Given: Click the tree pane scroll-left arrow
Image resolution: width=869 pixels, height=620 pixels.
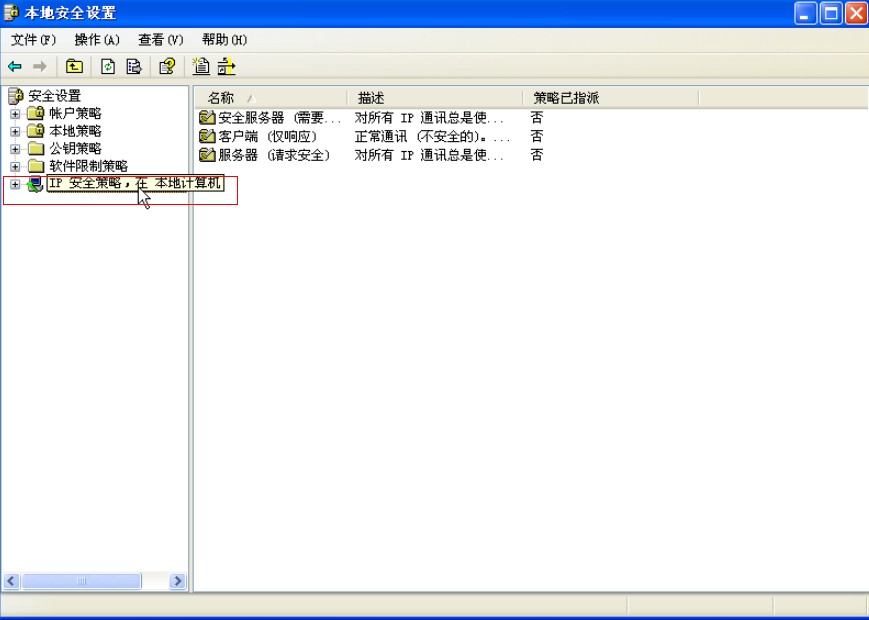Looking at the screenshot, I should point(12,581).
